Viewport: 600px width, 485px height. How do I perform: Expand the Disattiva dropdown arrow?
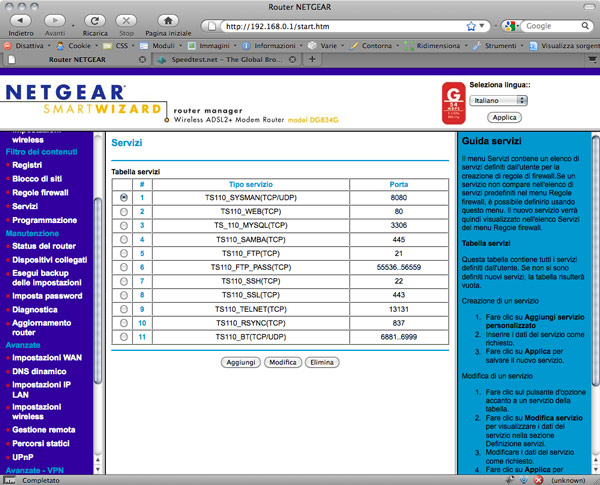coord(49,46)
